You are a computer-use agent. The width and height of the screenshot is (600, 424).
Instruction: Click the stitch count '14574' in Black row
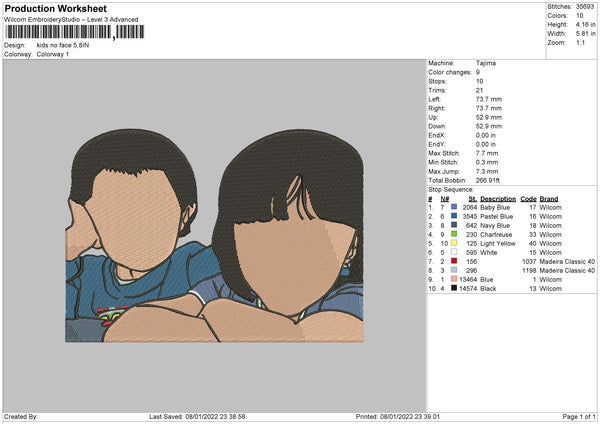(x=468, y=289)
